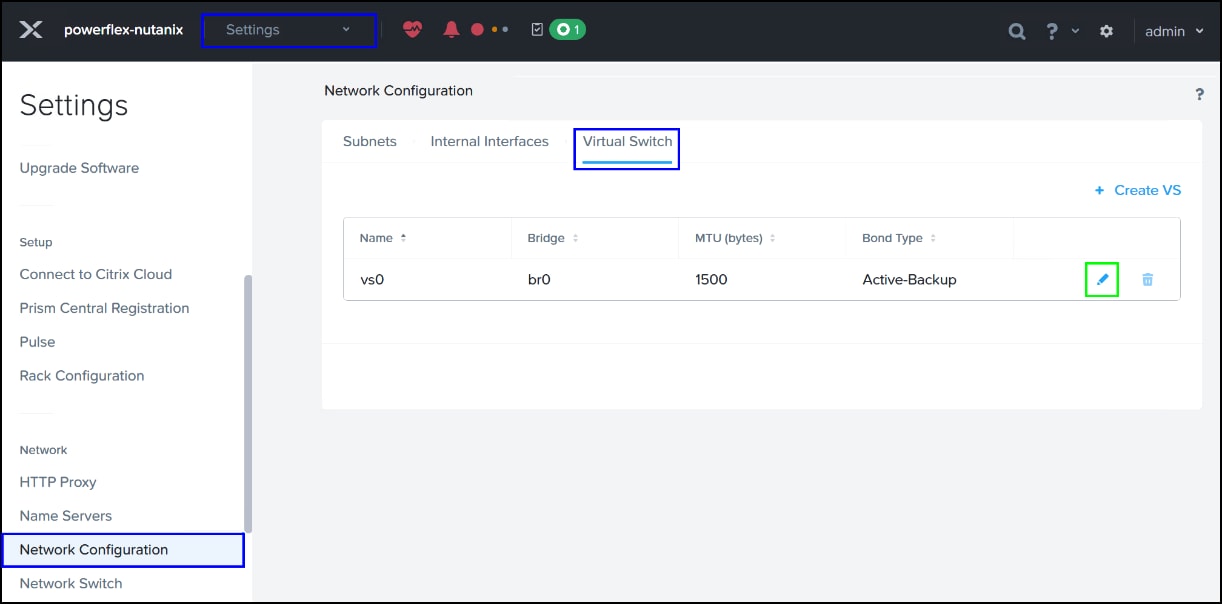Open the settings gear icon
This screenshot has width=1222, height=604.
point(1106,31)
